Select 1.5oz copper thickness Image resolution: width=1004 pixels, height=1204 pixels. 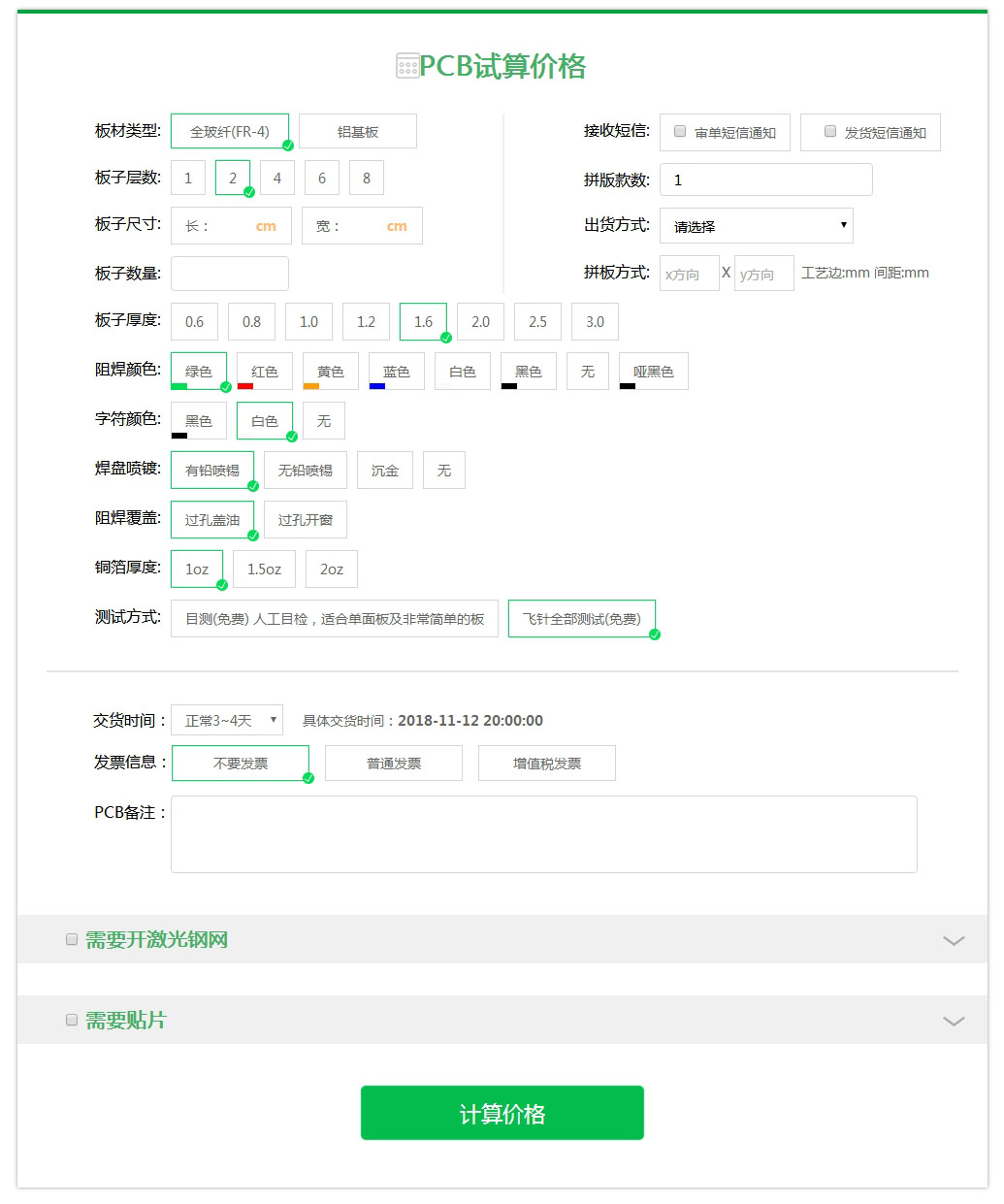pyautogui.click(x=265, y=569)
